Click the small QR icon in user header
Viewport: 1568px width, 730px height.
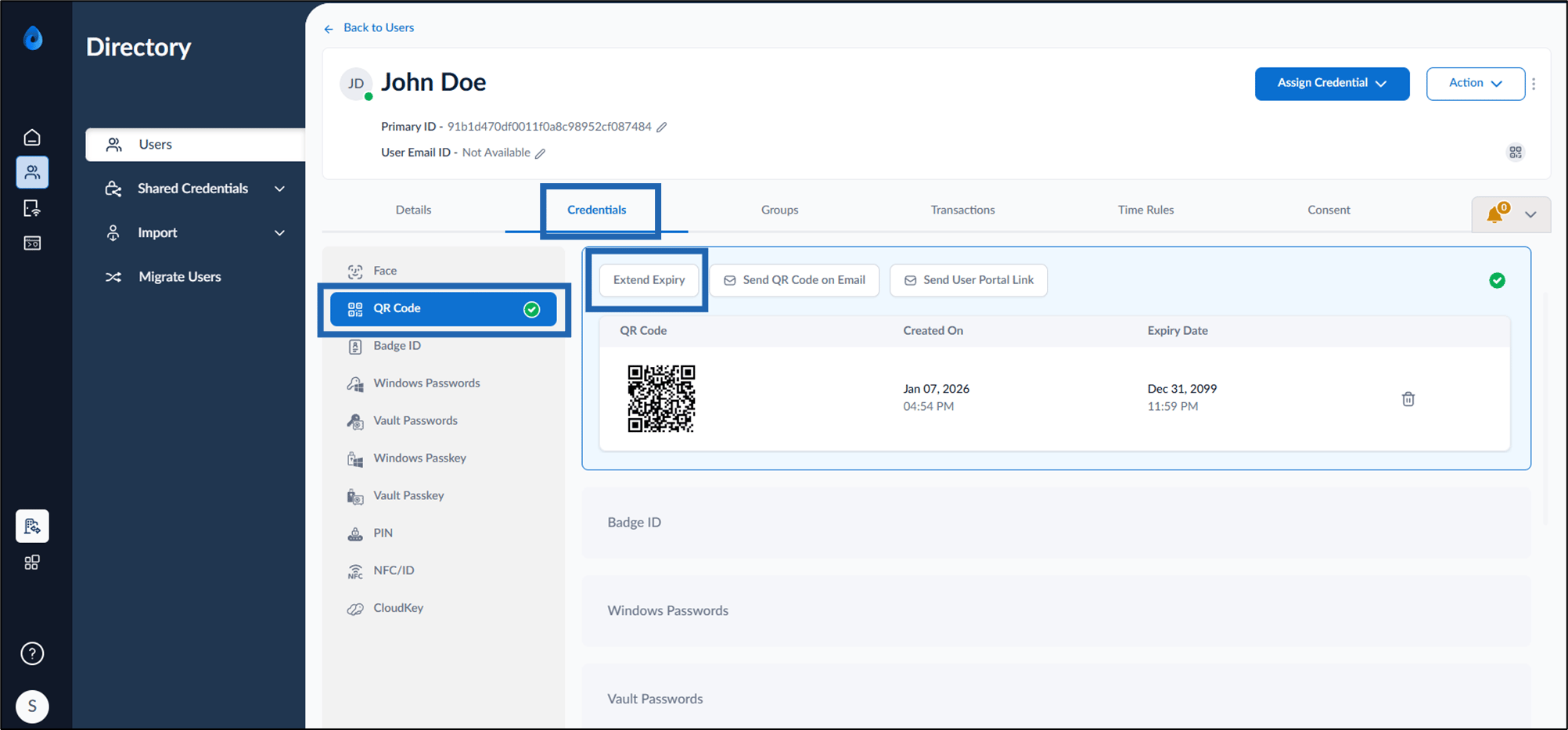click(1516, 153)
